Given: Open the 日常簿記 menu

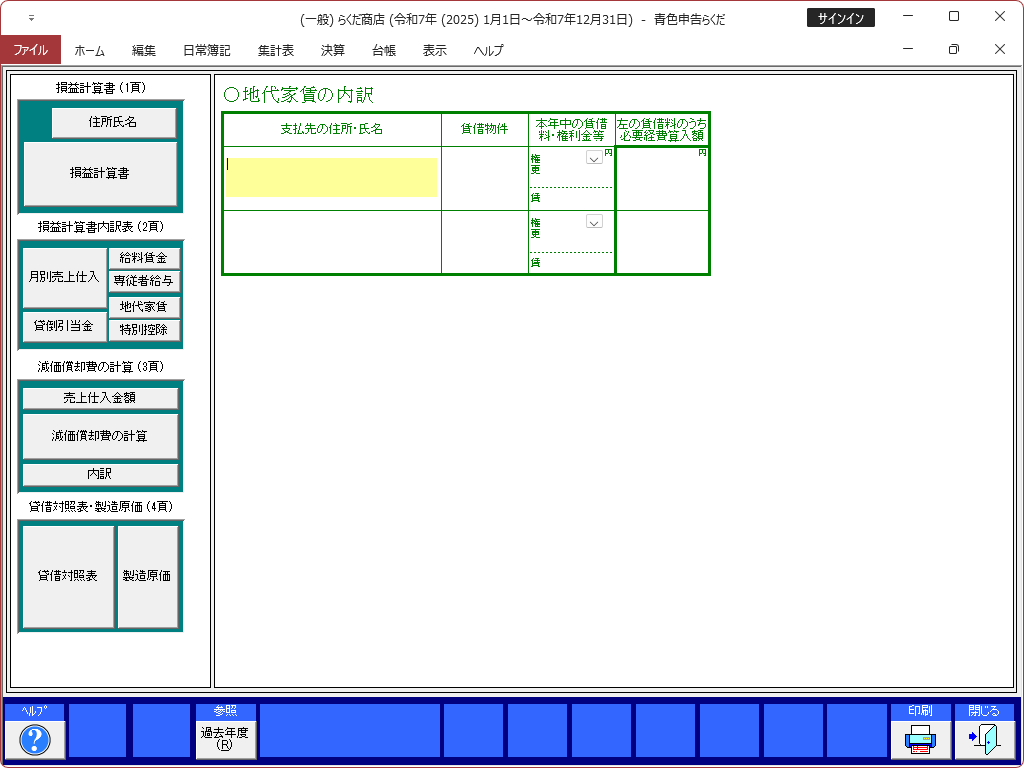Looking at the screenshot, I should 206,50.
